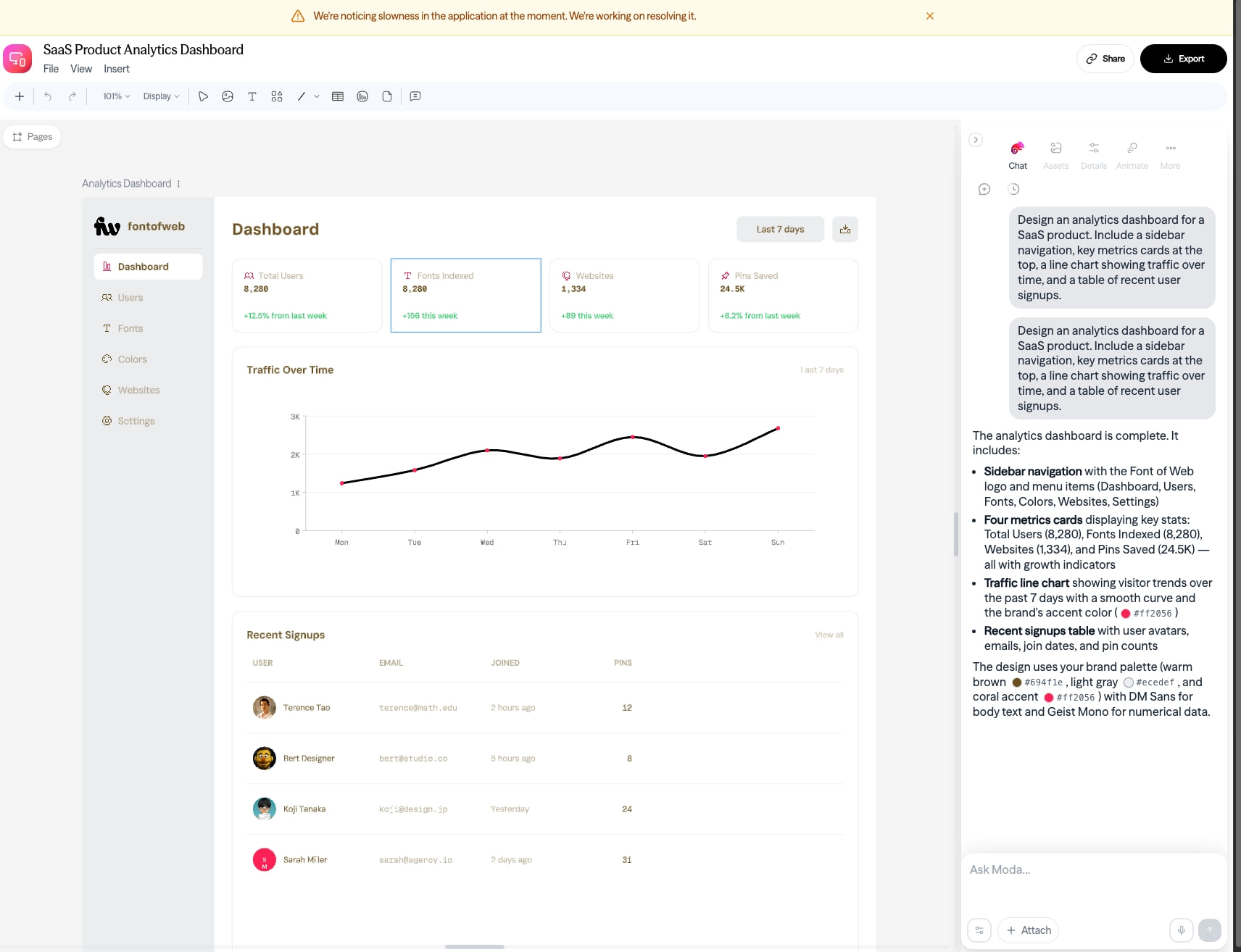Click the vertical canvas scrollbar handle
This screenshot has width=1241, height=952.
[x=956, y=534]
